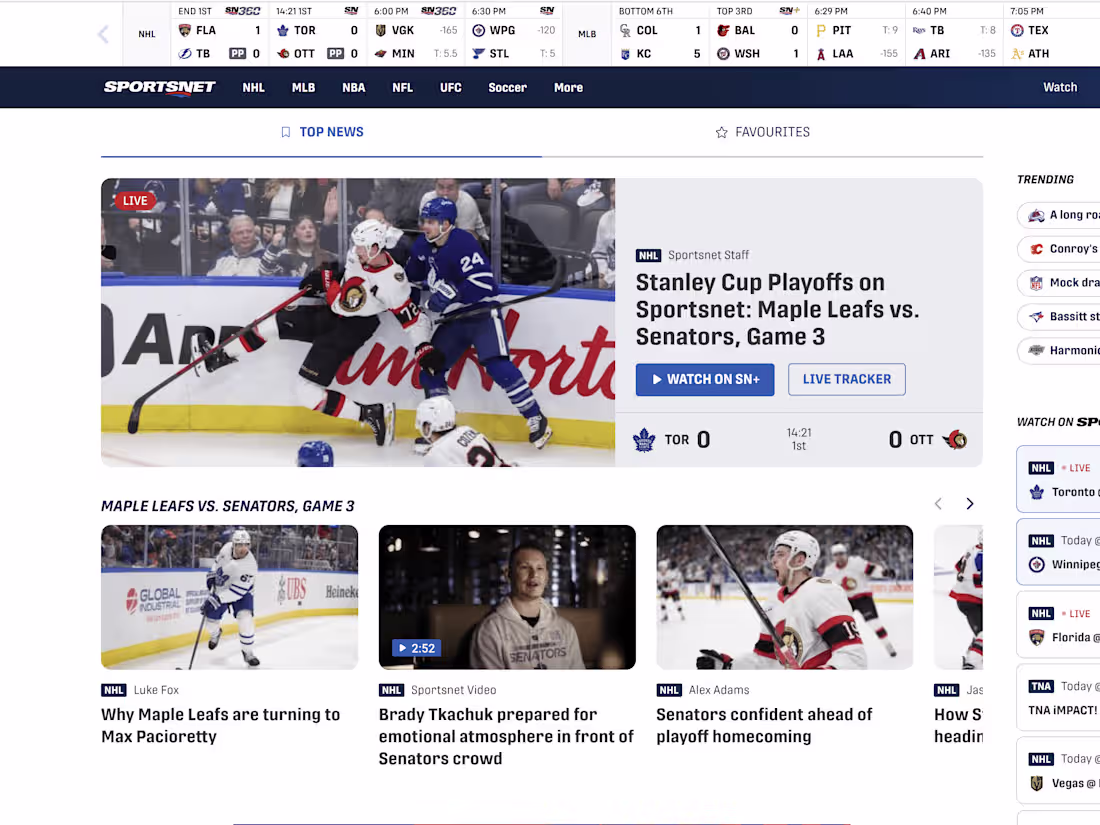Click Florida Panthers logo in scoreboard
The image size is (1100, 825).
pos(185,30)
